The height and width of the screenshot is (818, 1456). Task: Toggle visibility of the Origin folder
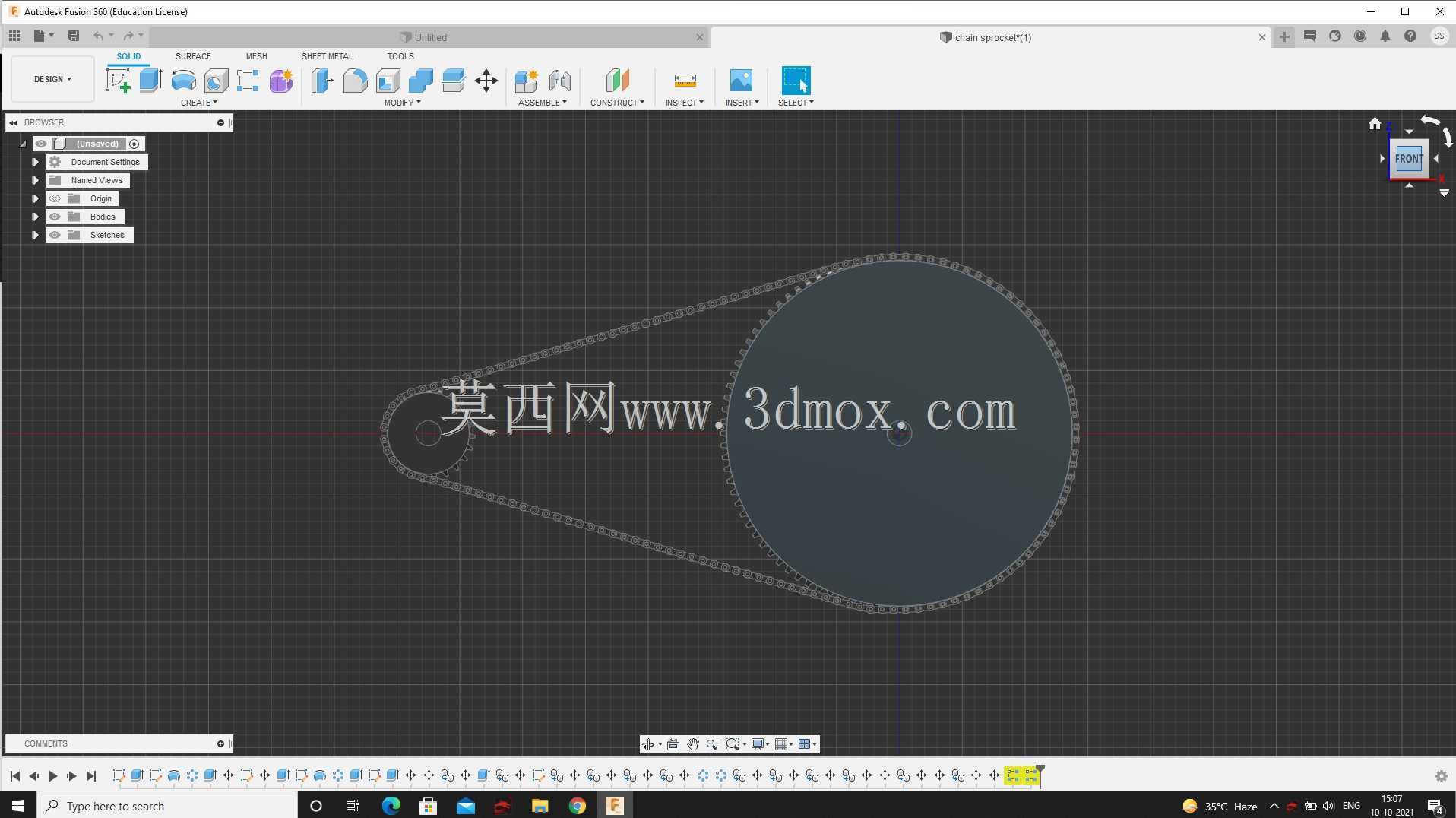[x=55, y=198]
